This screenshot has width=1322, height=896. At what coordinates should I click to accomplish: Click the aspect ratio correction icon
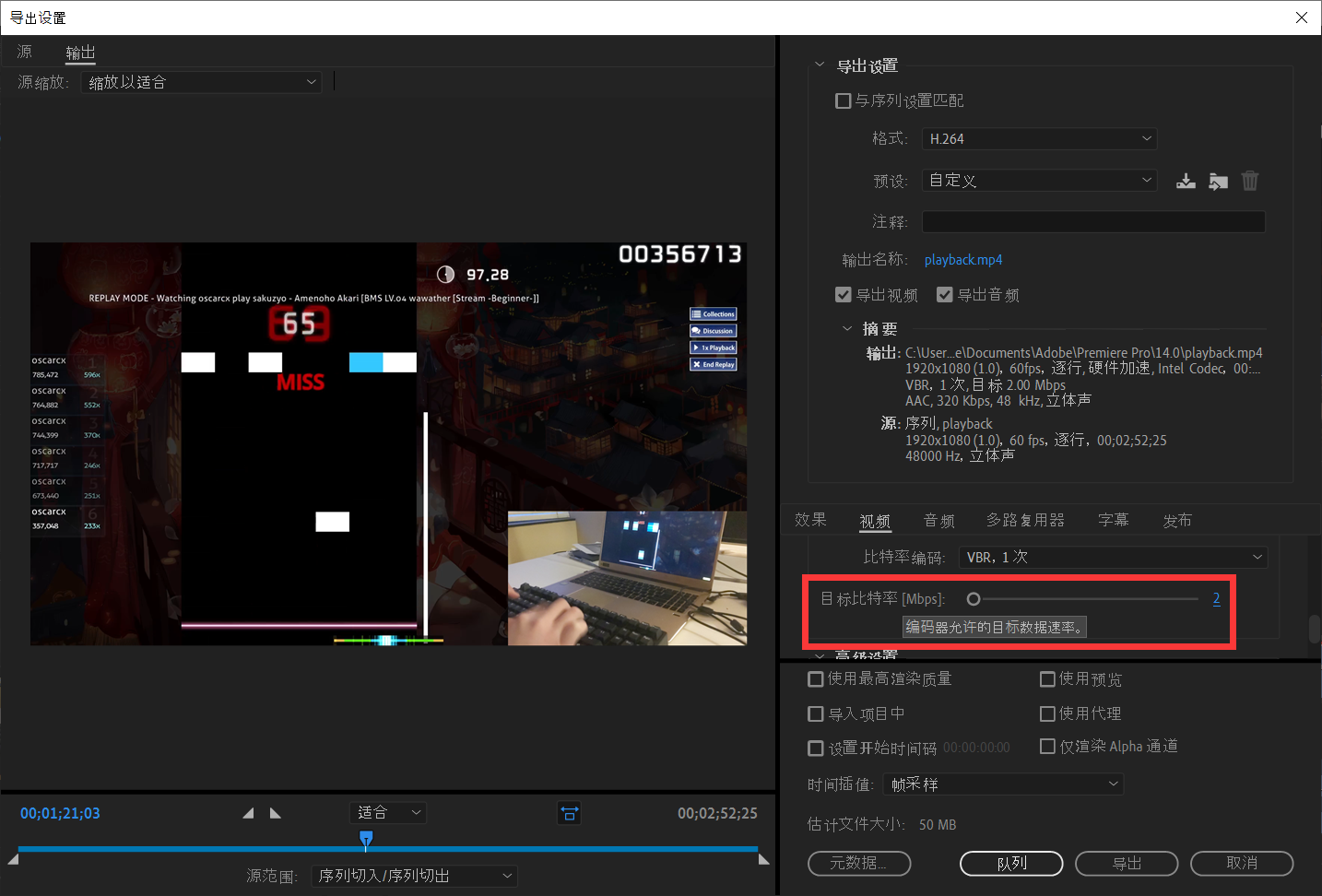[x=570, y=813]
